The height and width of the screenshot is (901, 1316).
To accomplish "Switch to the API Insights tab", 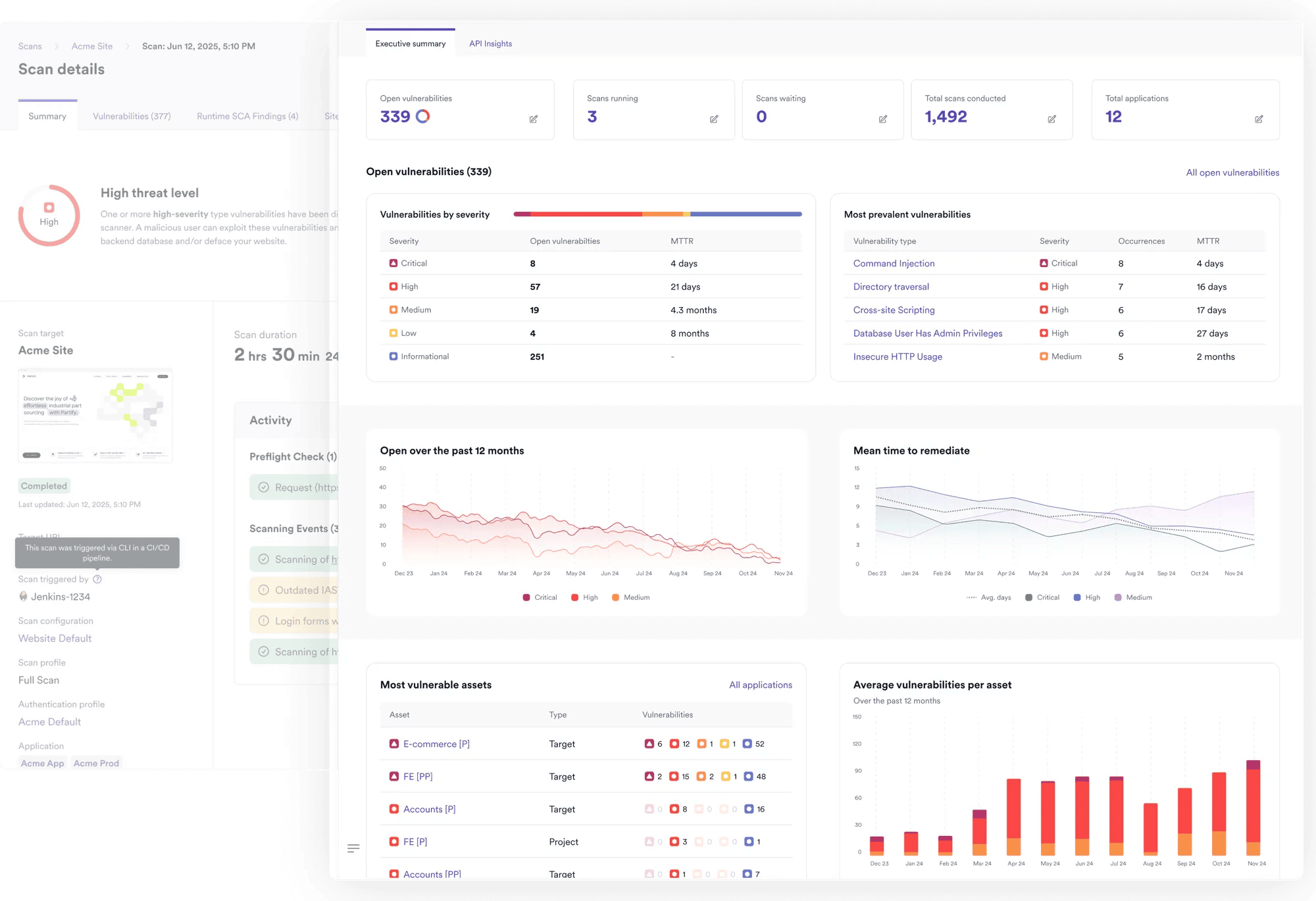I will [x=490, y=43].
